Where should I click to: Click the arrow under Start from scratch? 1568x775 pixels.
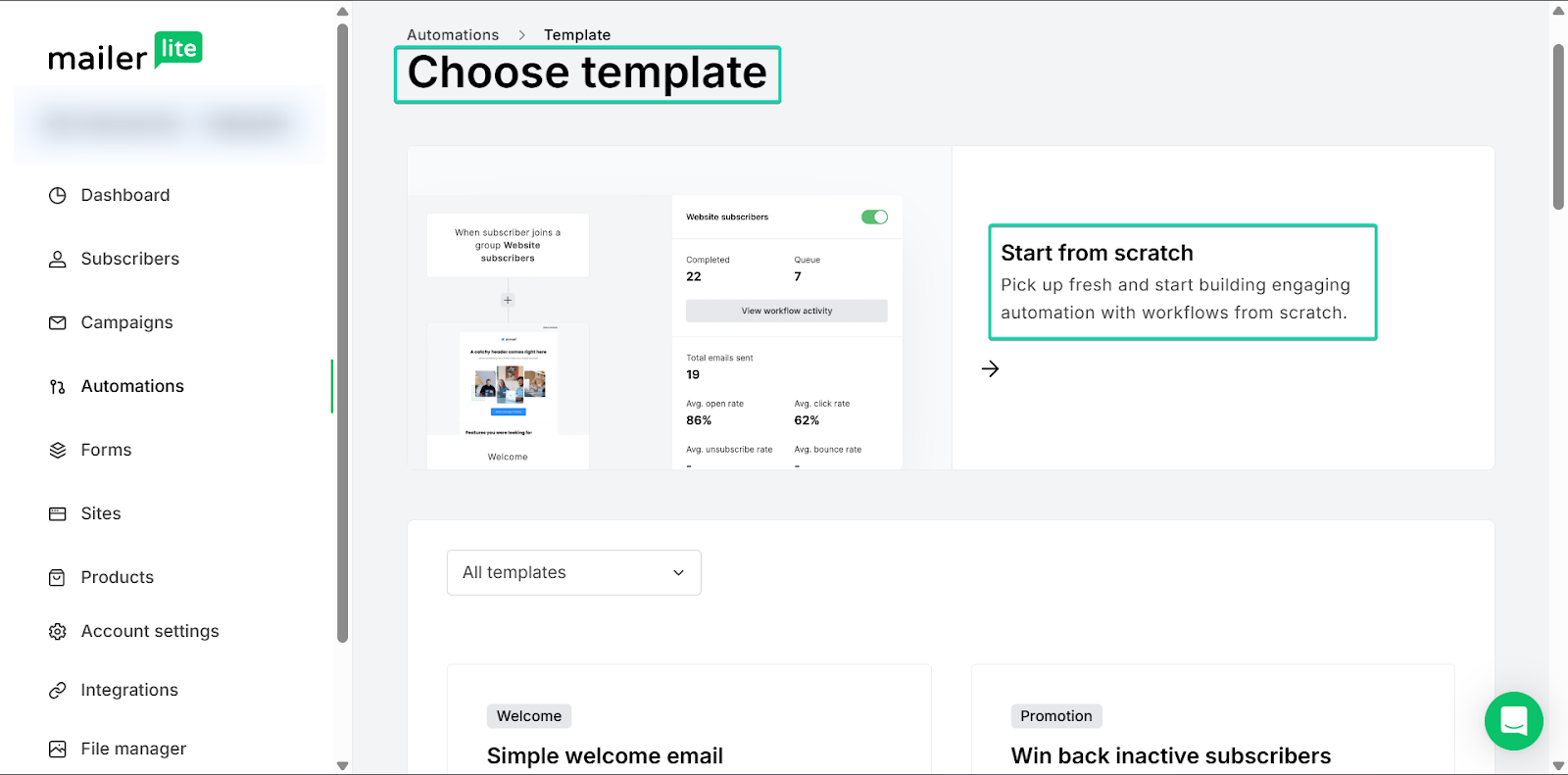point(990,368)
